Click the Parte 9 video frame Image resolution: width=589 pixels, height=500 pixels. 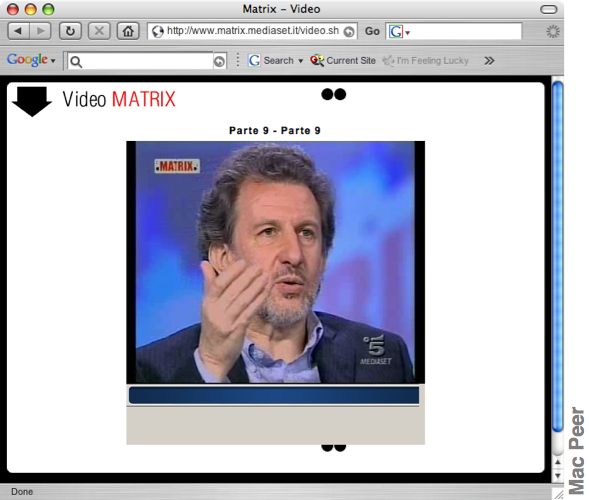(276, 262)
